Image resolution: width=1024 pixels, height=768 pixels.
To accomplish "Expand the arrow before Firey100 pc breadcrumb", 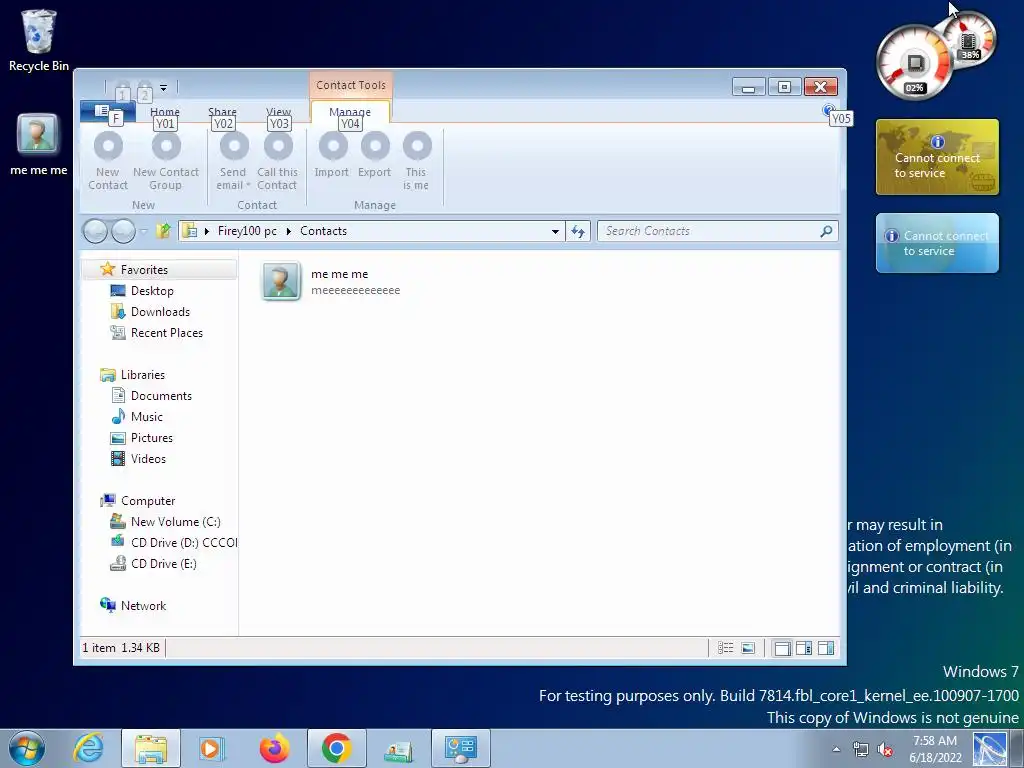I will (x=207, y=231).
